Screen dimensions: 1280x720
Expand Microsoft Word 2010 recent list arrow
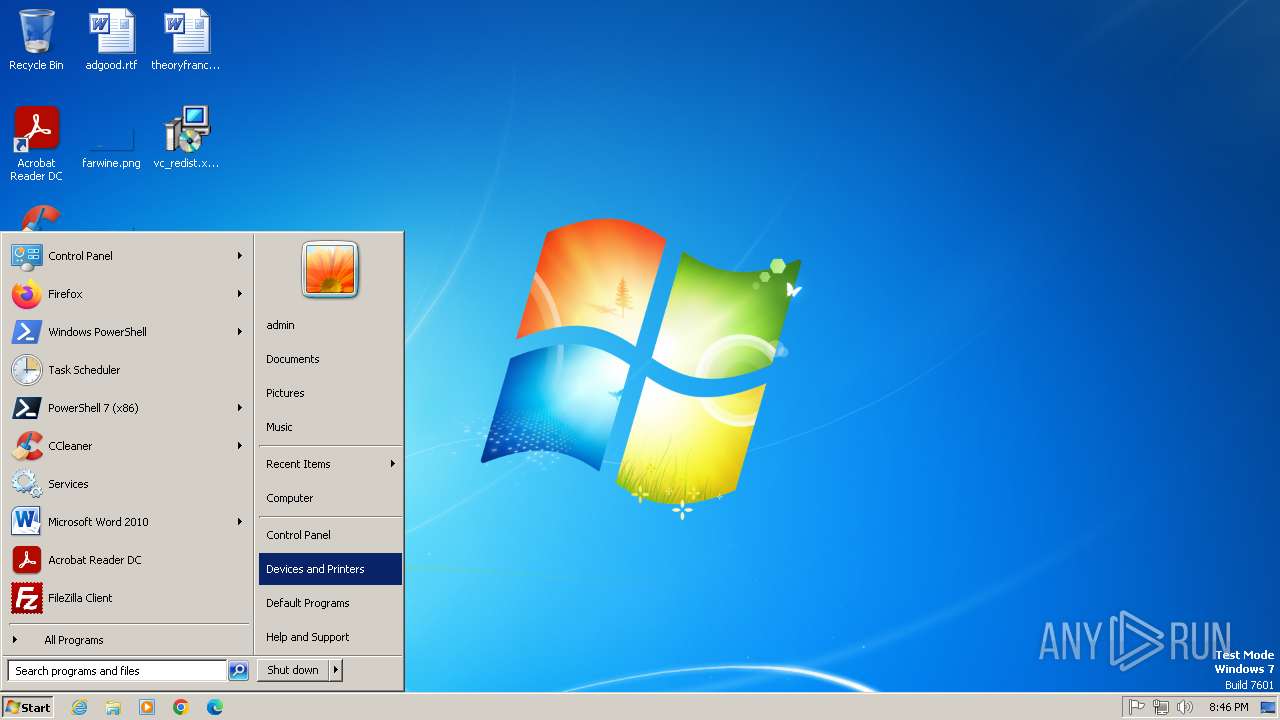tap(240, 522)
